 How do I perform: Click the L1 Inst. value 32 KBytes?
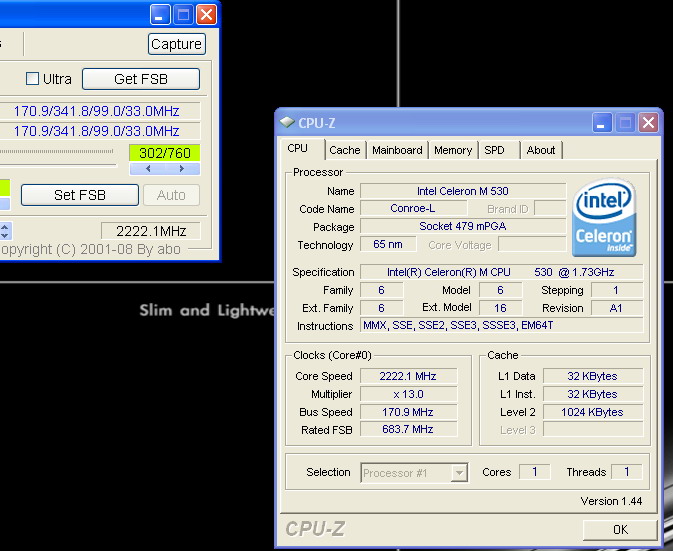[592, 394]
